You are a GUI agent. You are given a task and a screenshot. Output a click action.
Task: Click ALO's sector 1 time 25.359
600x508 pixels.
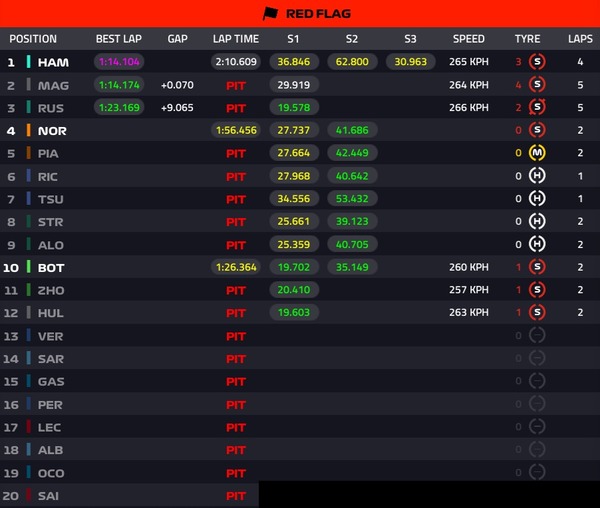pos(294,244)
